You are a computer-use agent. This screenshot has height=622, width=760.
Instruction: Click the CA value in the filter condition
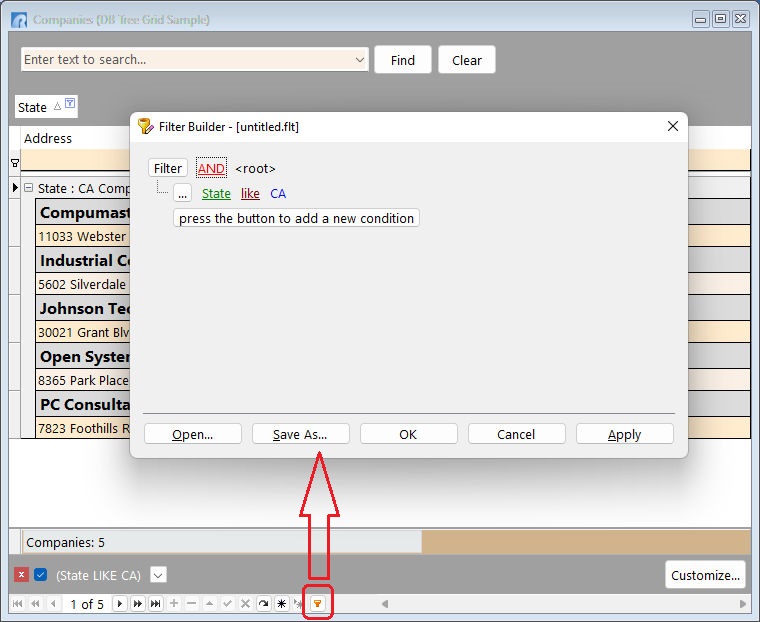click(x=278, y=193)
